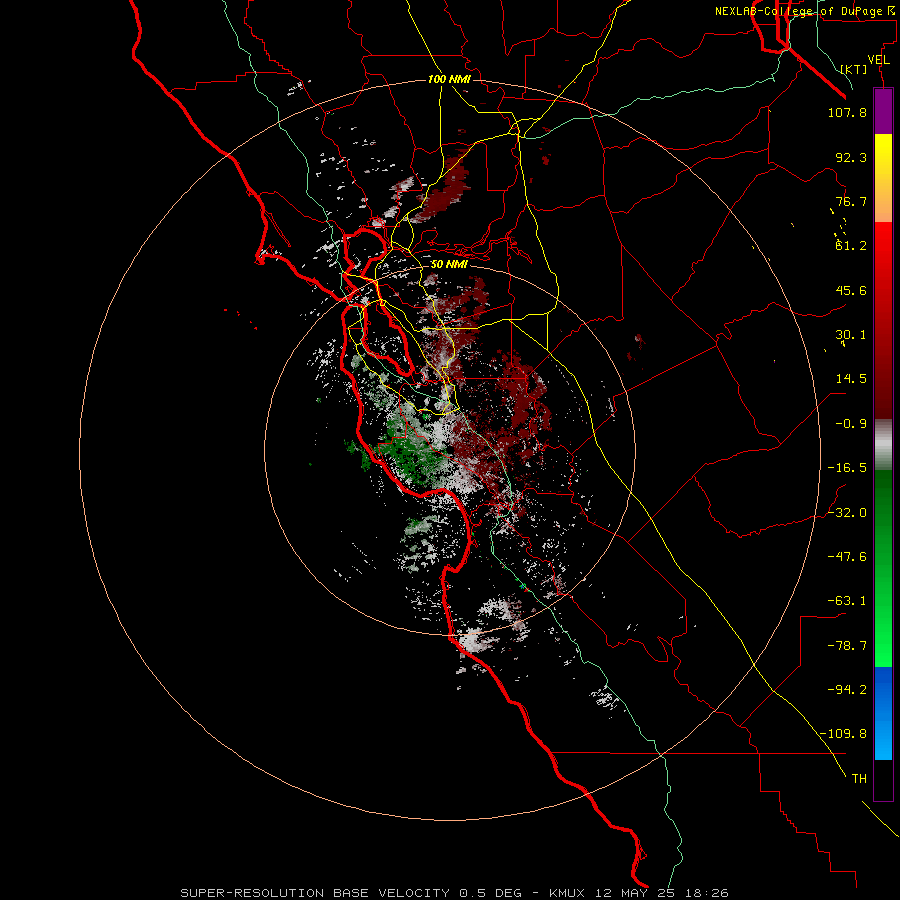Click the -78.7 legend value
The width and height of the screenshot is (900, 900).
(847, 646)
